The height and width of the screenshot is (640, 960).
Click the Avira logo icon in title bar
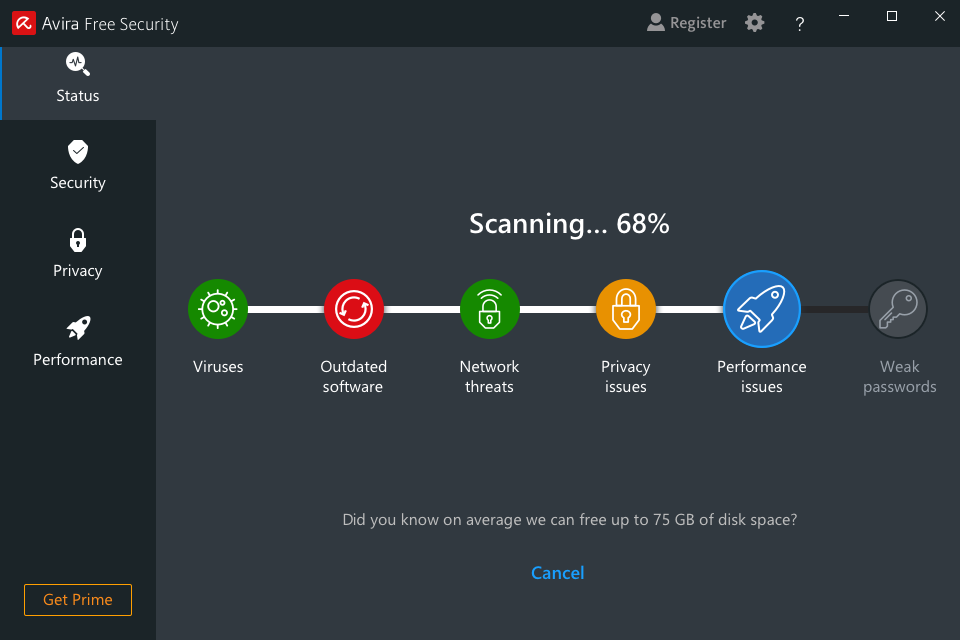(x=24, y=23)
